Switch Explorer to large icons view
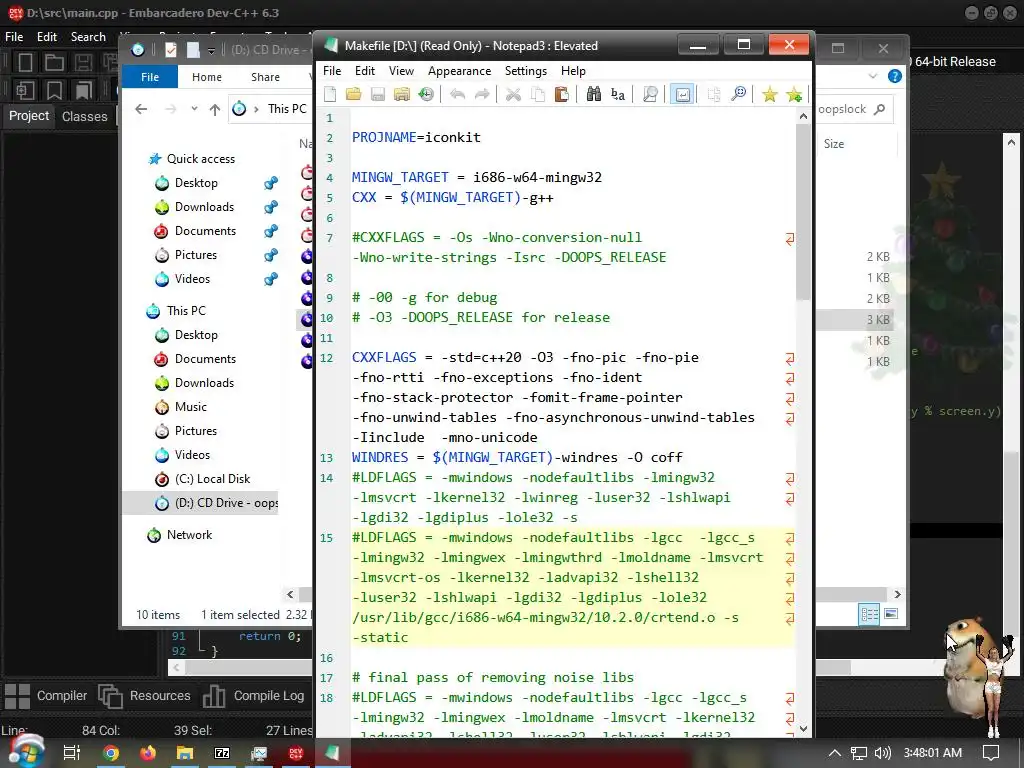The height and width of the screenshot is (768, 1024). (x=891, y=614)
